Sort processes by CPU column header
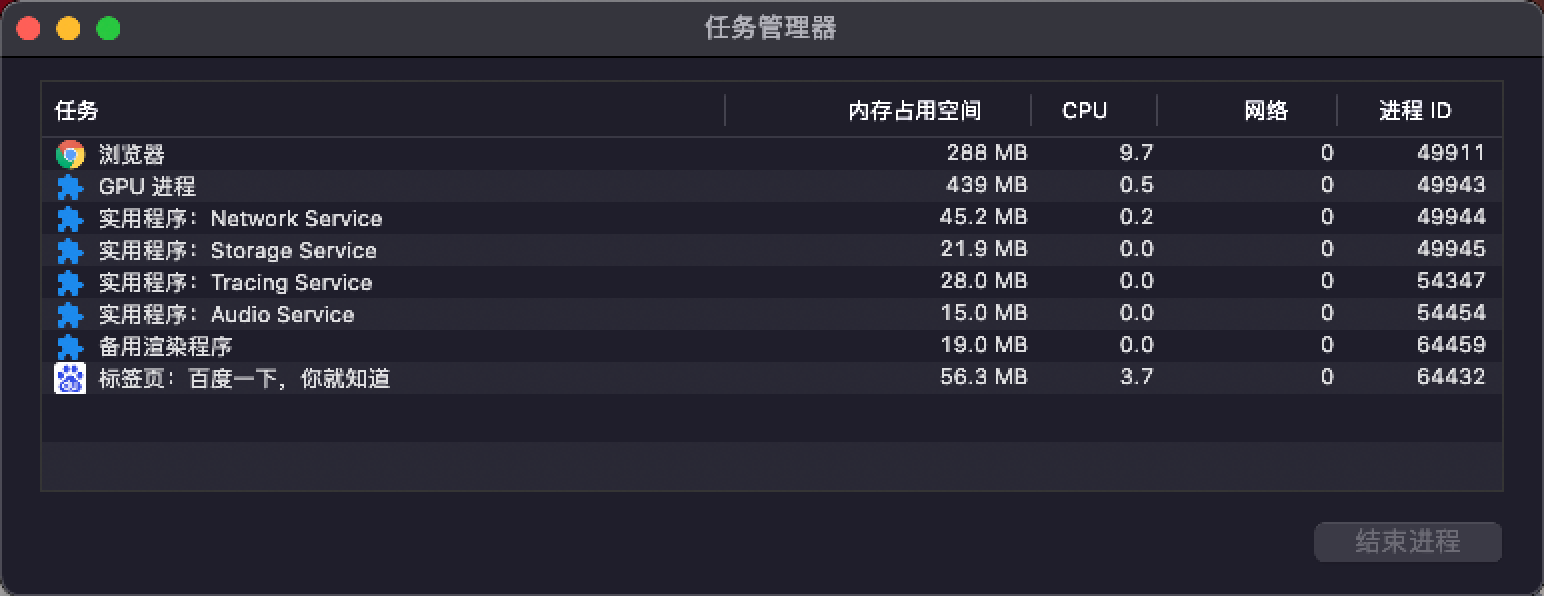Viewport: 1544px width, 596px height. pyautogui.click(x=1094, y=110)
